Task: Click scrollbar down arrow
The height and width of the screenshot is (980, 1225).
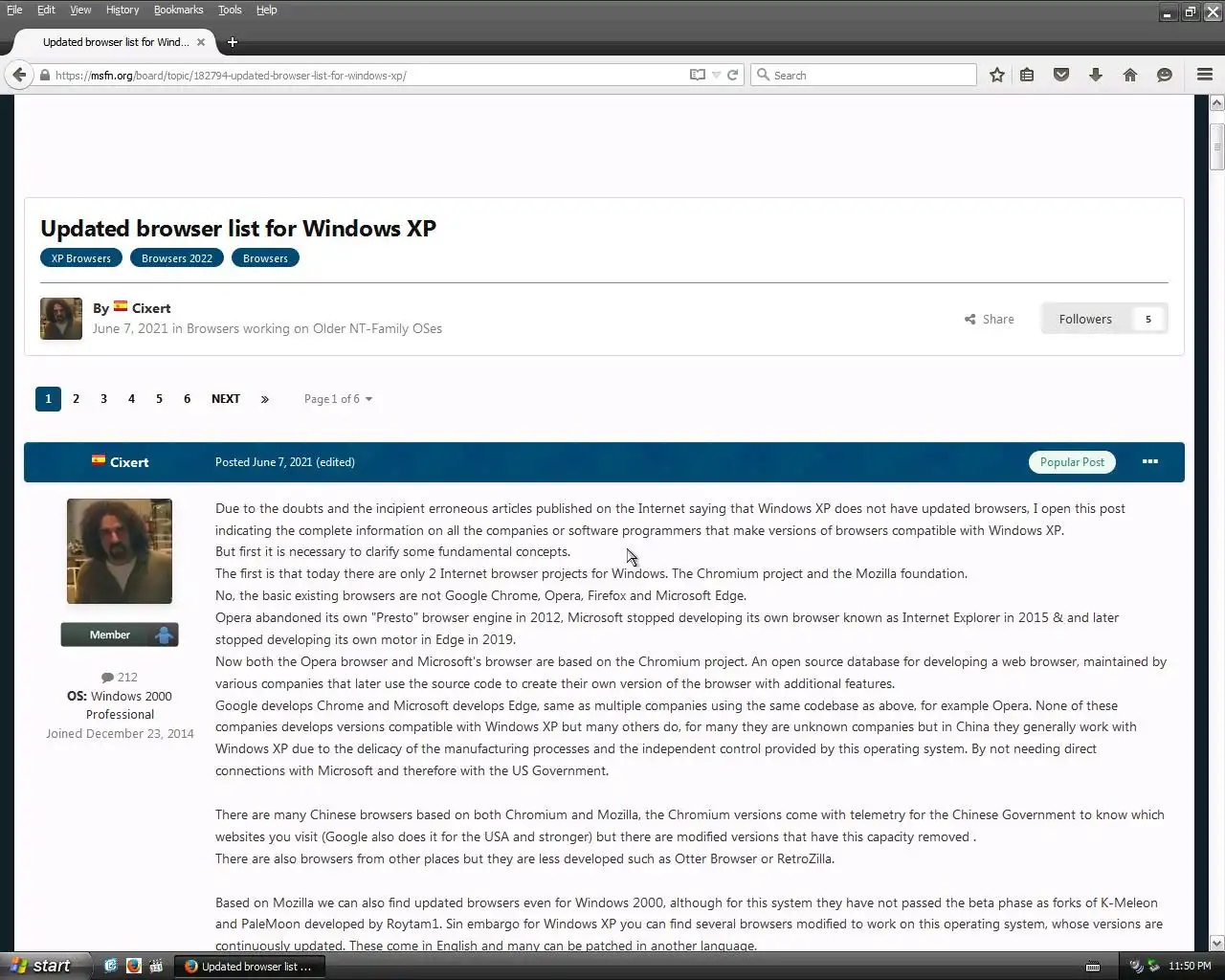Action: pos(1217,943)
